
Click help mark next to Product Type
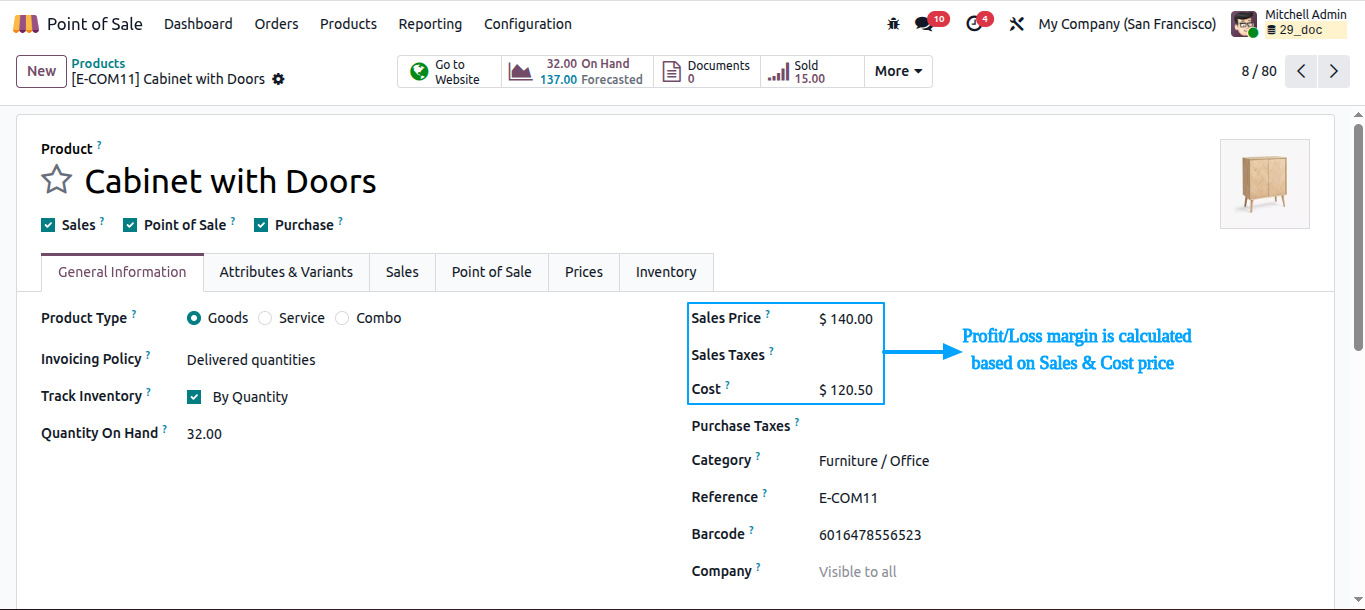coord(134,314)
